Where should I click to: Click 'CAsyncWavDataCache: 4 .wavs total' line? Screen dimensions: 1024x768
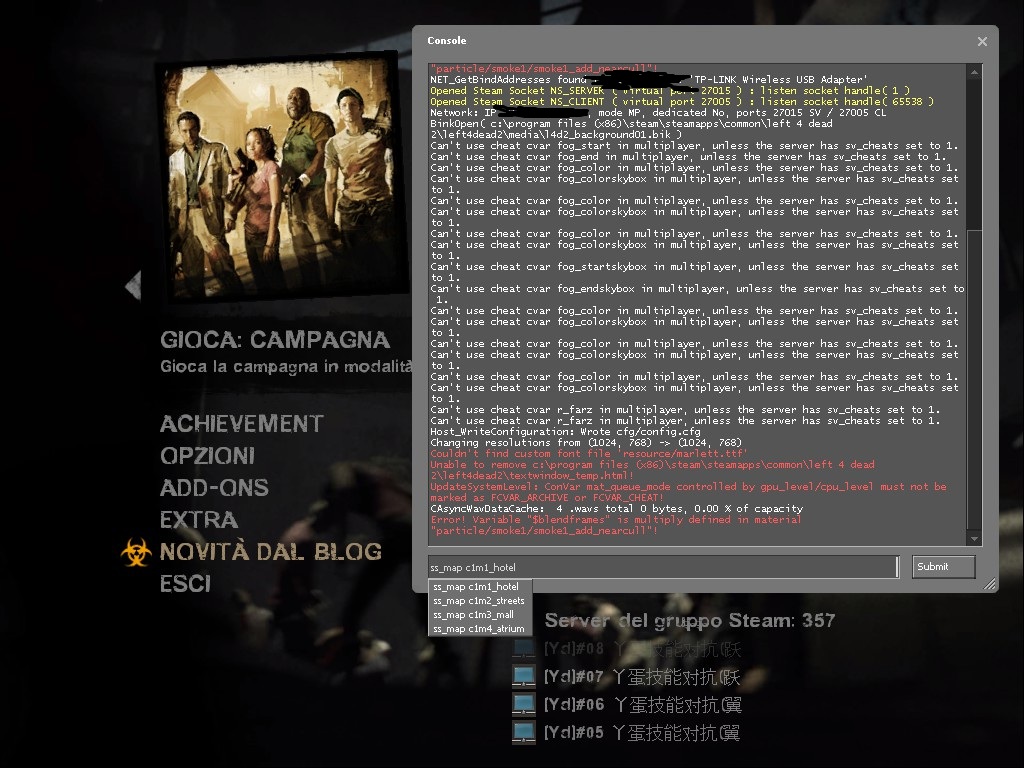[x=616, y=509]
